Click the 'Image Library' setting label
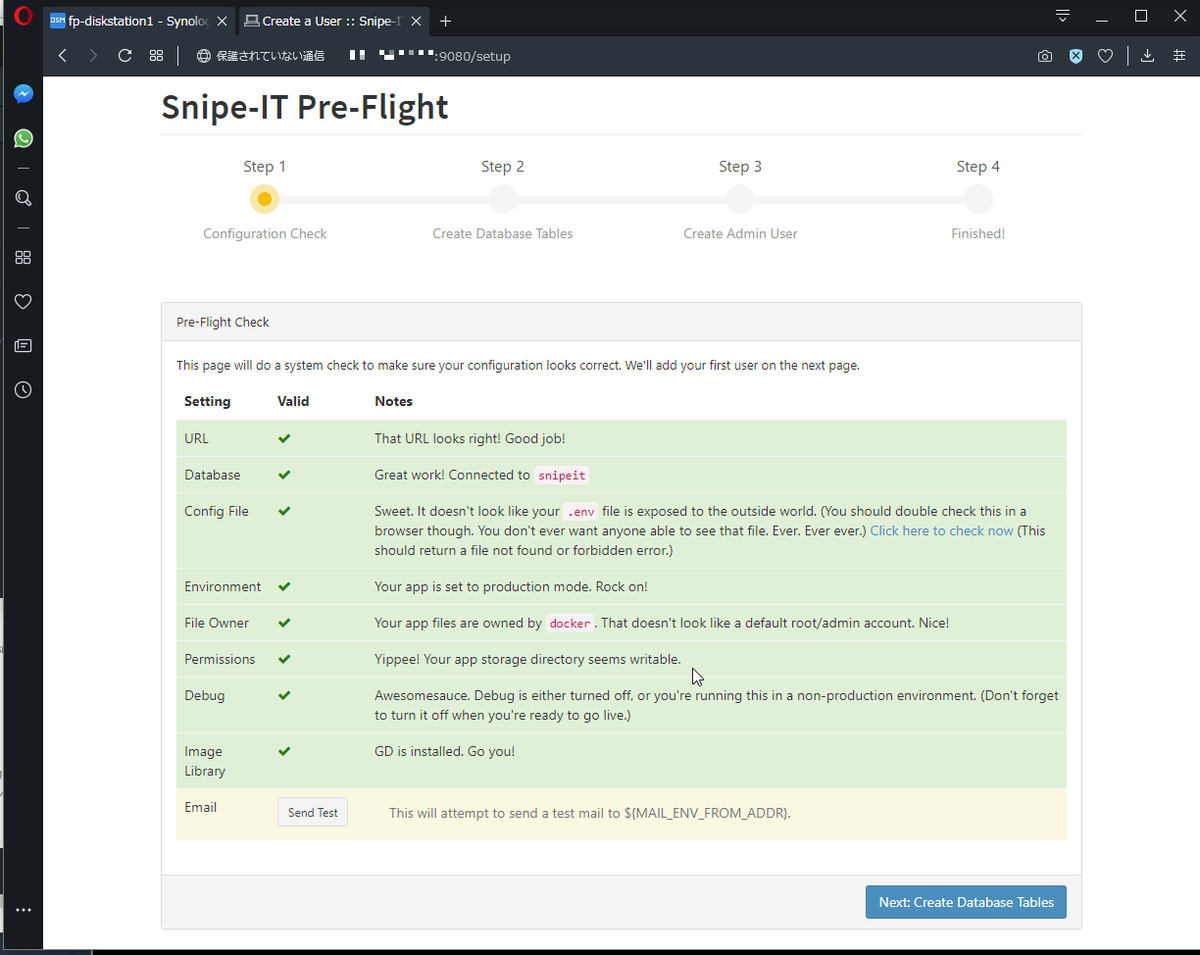 (205, 761)
